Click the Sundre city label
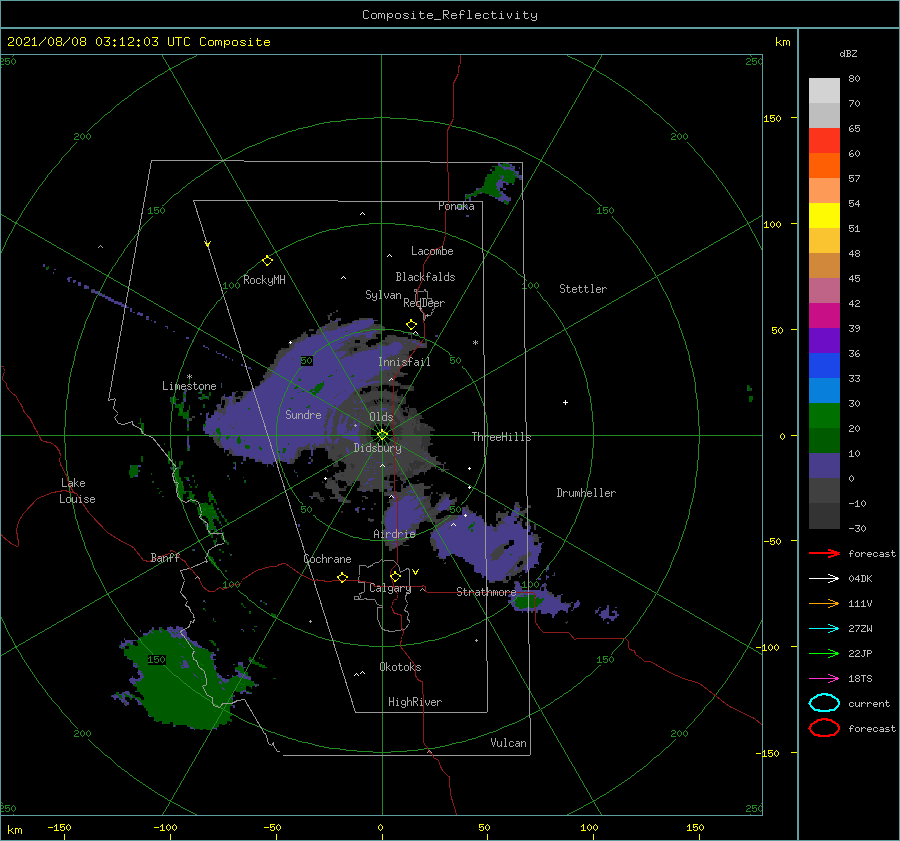This screenshot has height=841, width=900. (x=303, y=414)
